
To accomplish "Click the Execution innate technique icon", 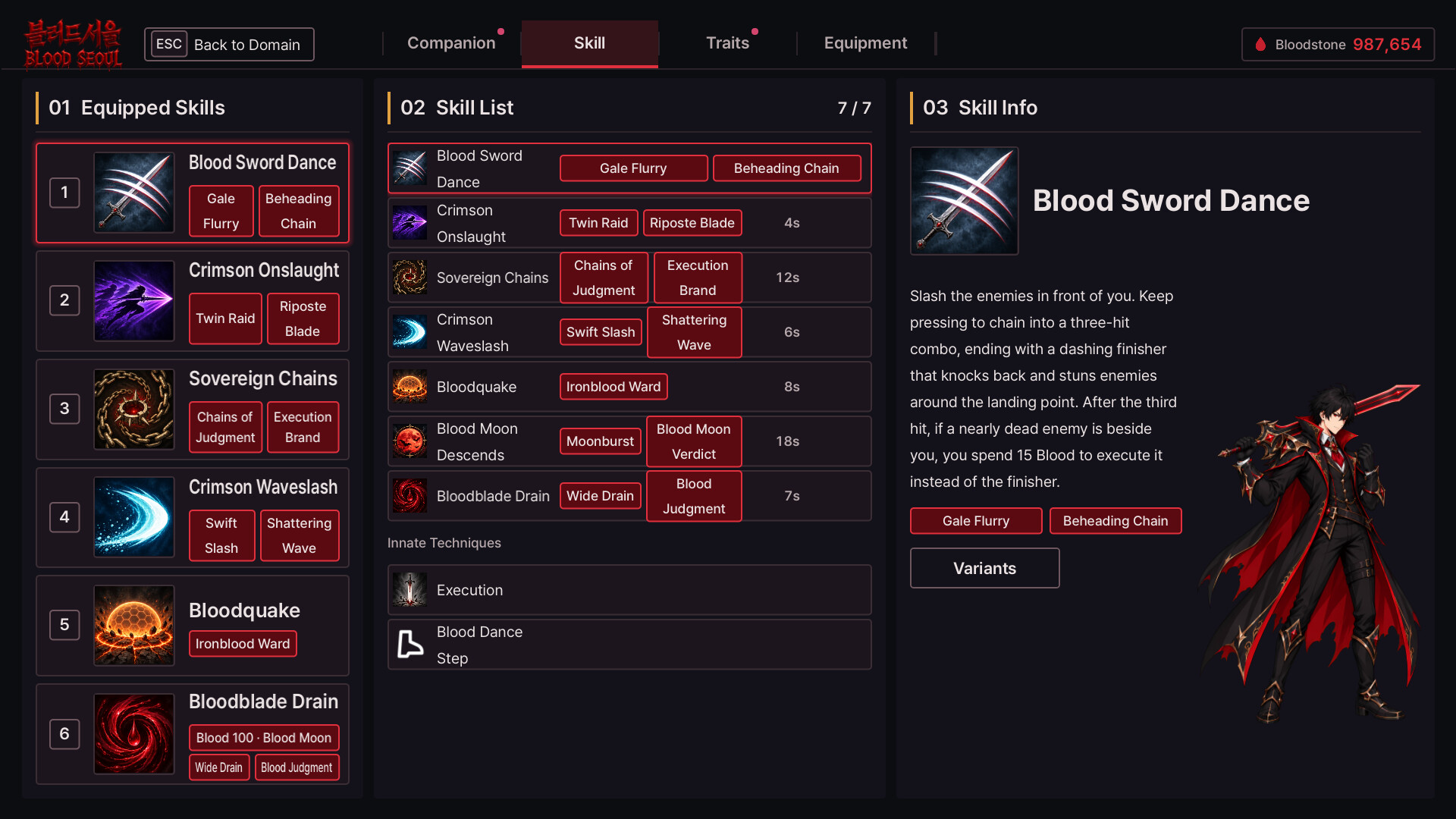I will click(x=410, y=590).
